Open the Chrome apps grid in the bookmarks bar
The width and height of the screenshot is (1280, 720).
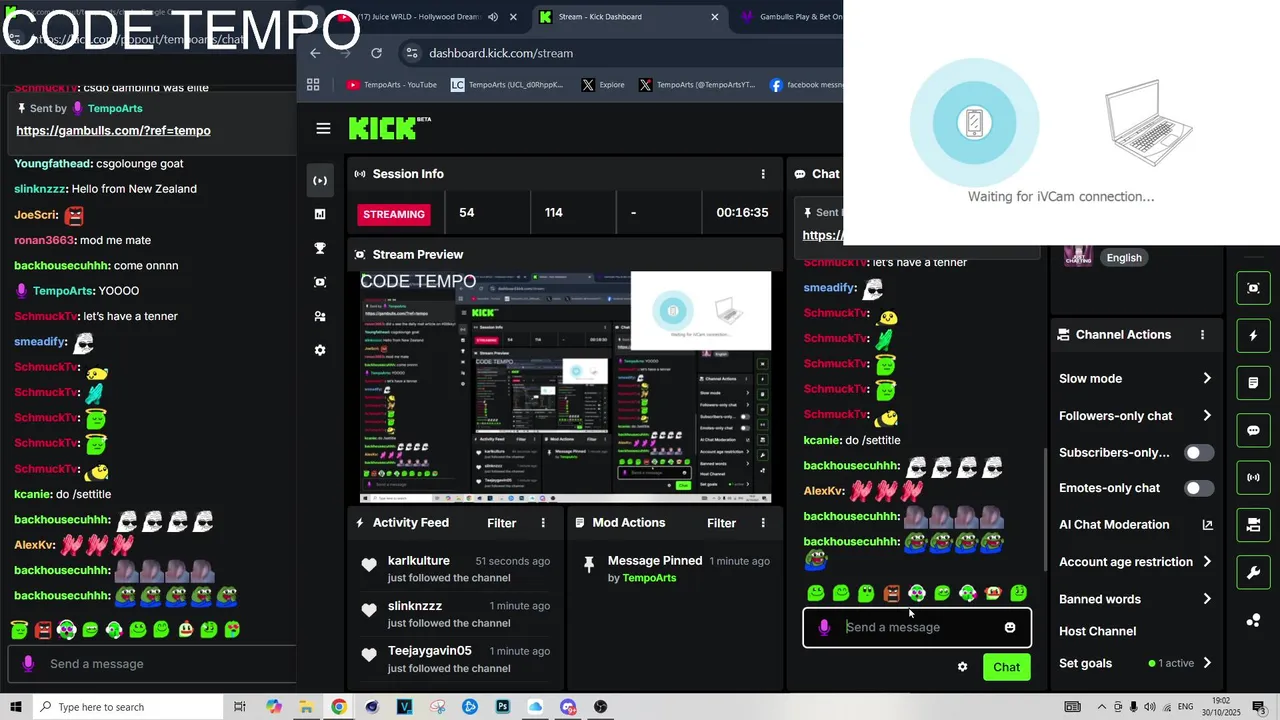tap(313, 85)
